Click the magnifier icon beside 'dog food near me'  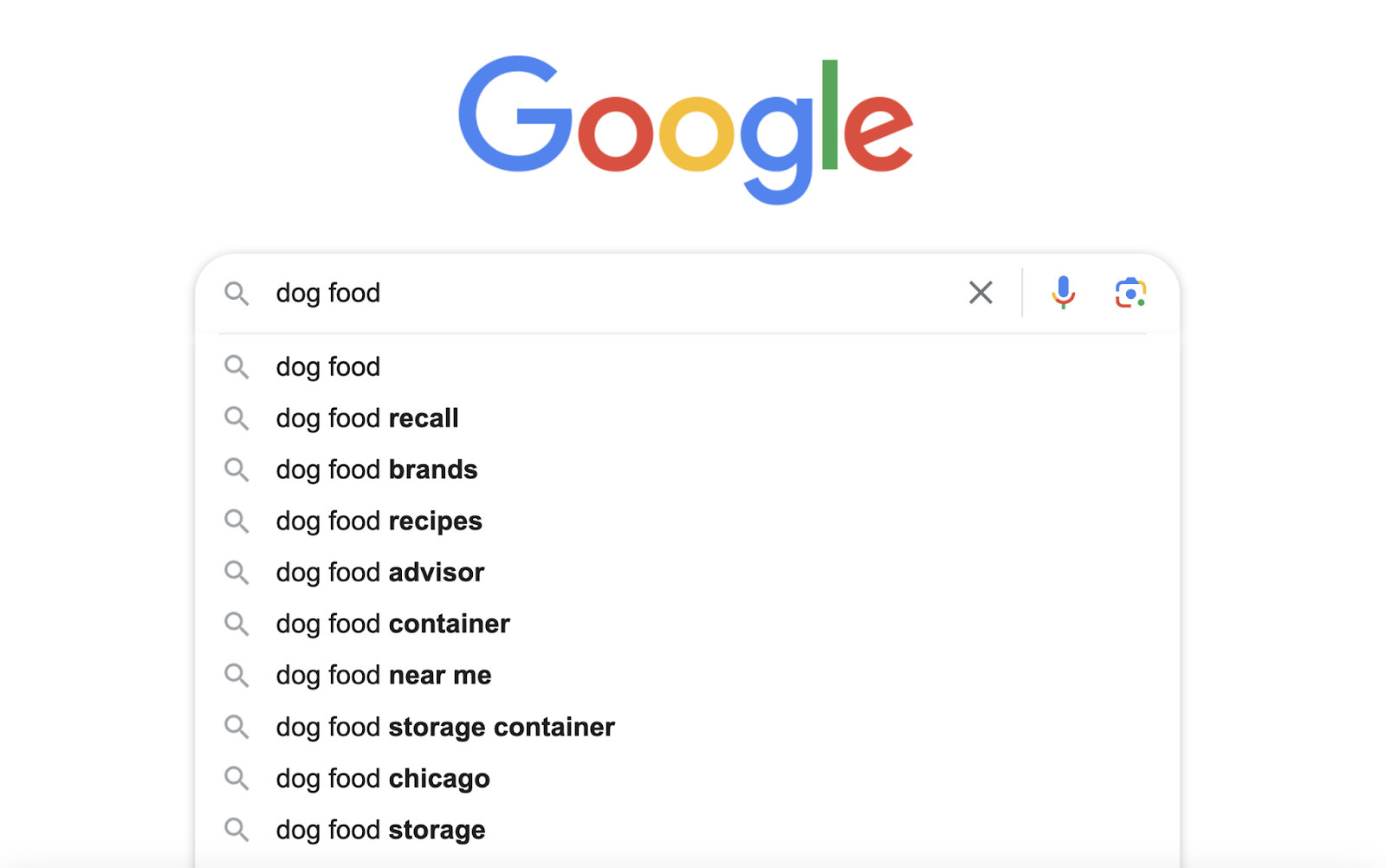click(x=236, y=675)
